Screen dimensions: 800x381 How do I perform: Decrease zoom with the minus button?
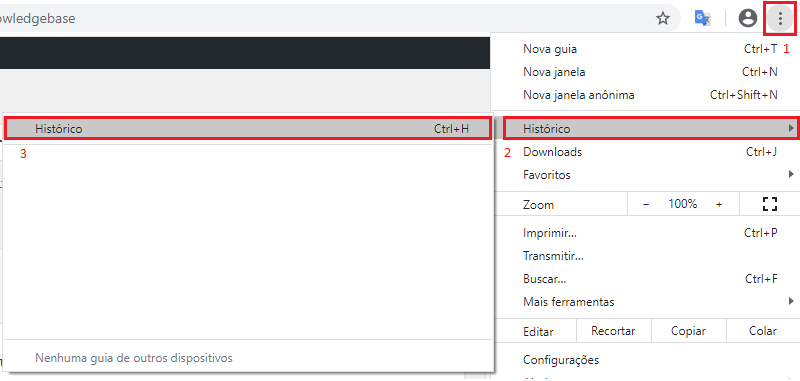tap(646, 204)
